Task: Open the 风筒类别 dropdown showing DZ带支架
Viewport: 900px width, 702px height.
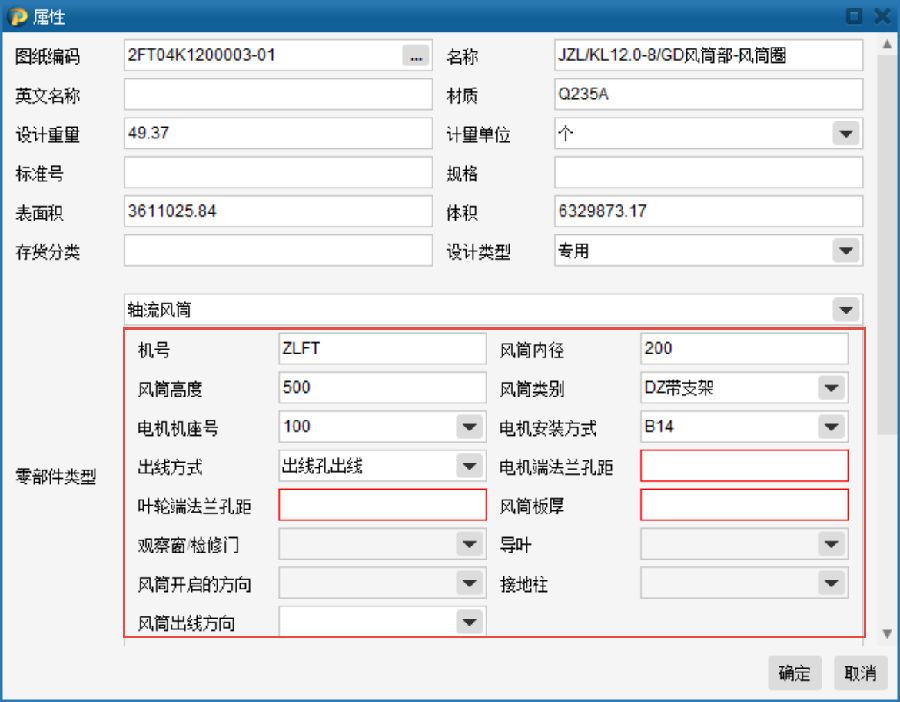Action: tap(831, 388)
